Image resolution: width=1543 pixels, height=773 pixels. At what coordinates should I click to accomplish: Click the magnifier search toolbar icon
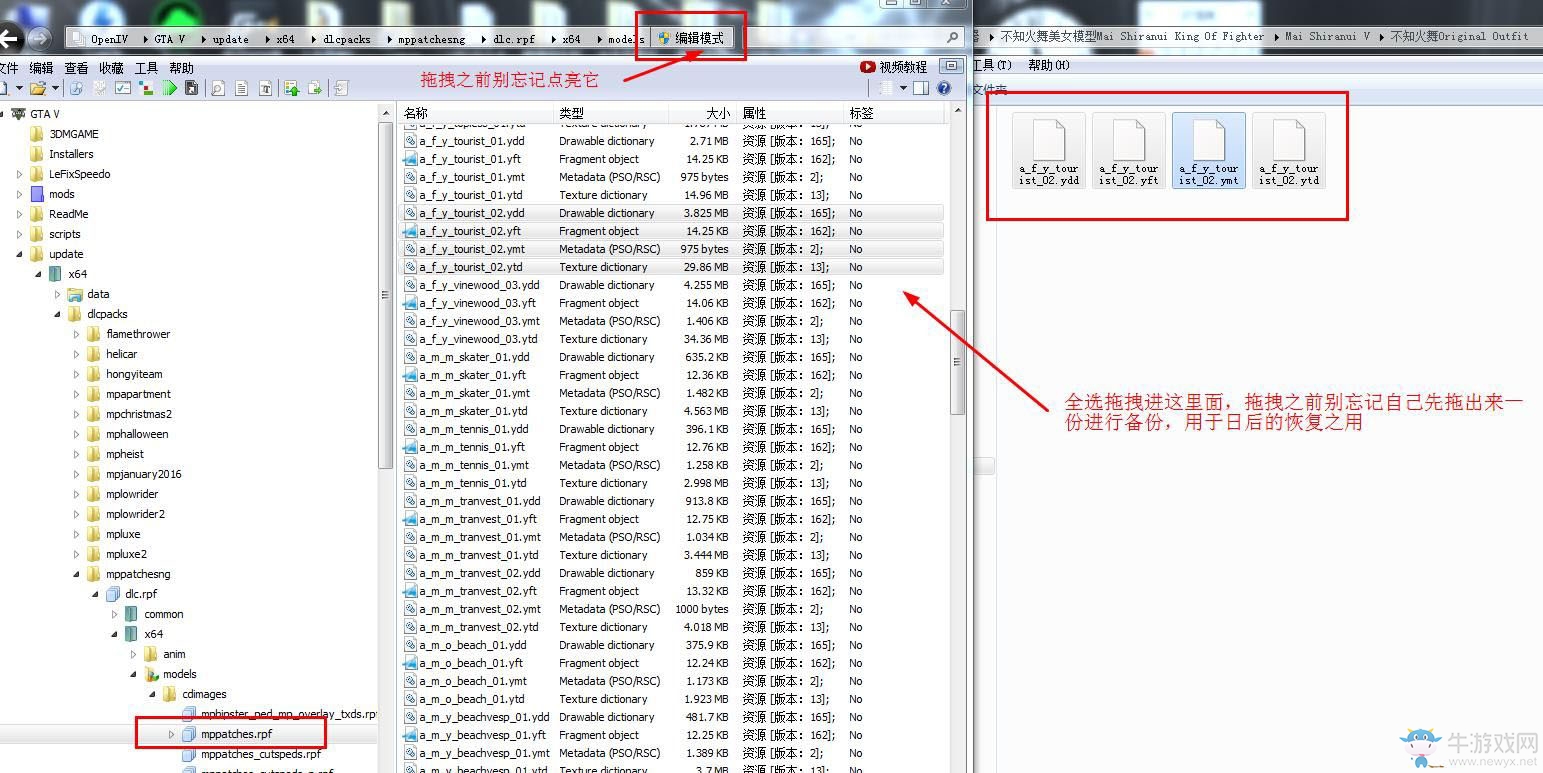click(x=217, y=88)
